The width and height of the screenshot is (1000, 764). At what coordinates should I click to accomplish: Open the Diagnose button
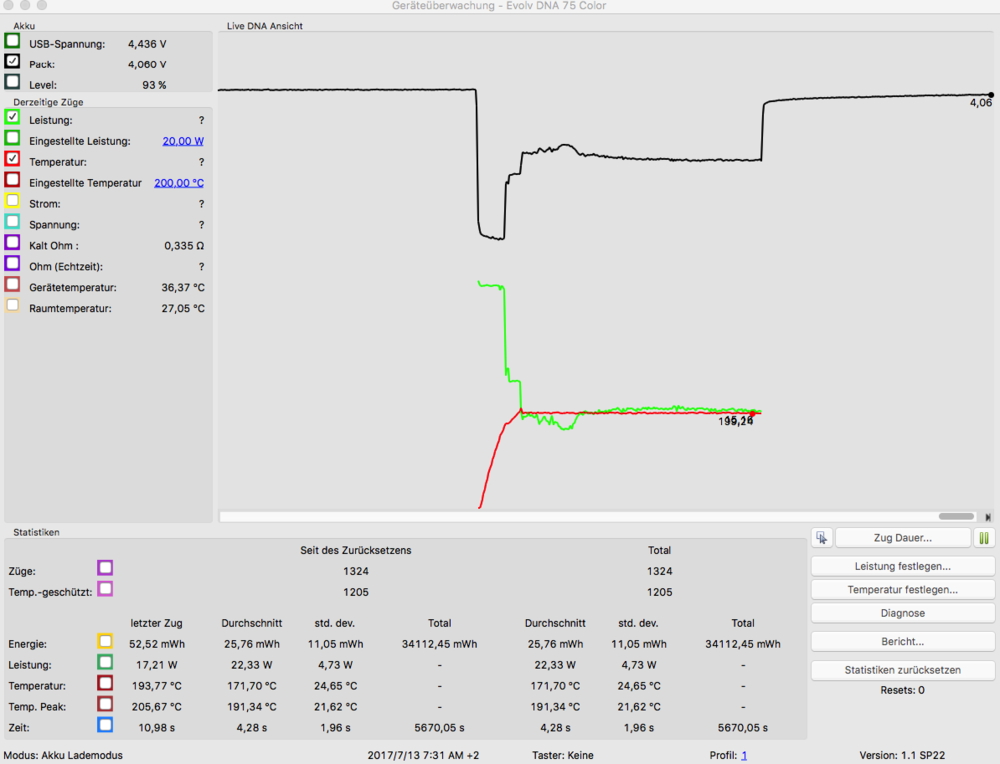[x=902, y=613]
